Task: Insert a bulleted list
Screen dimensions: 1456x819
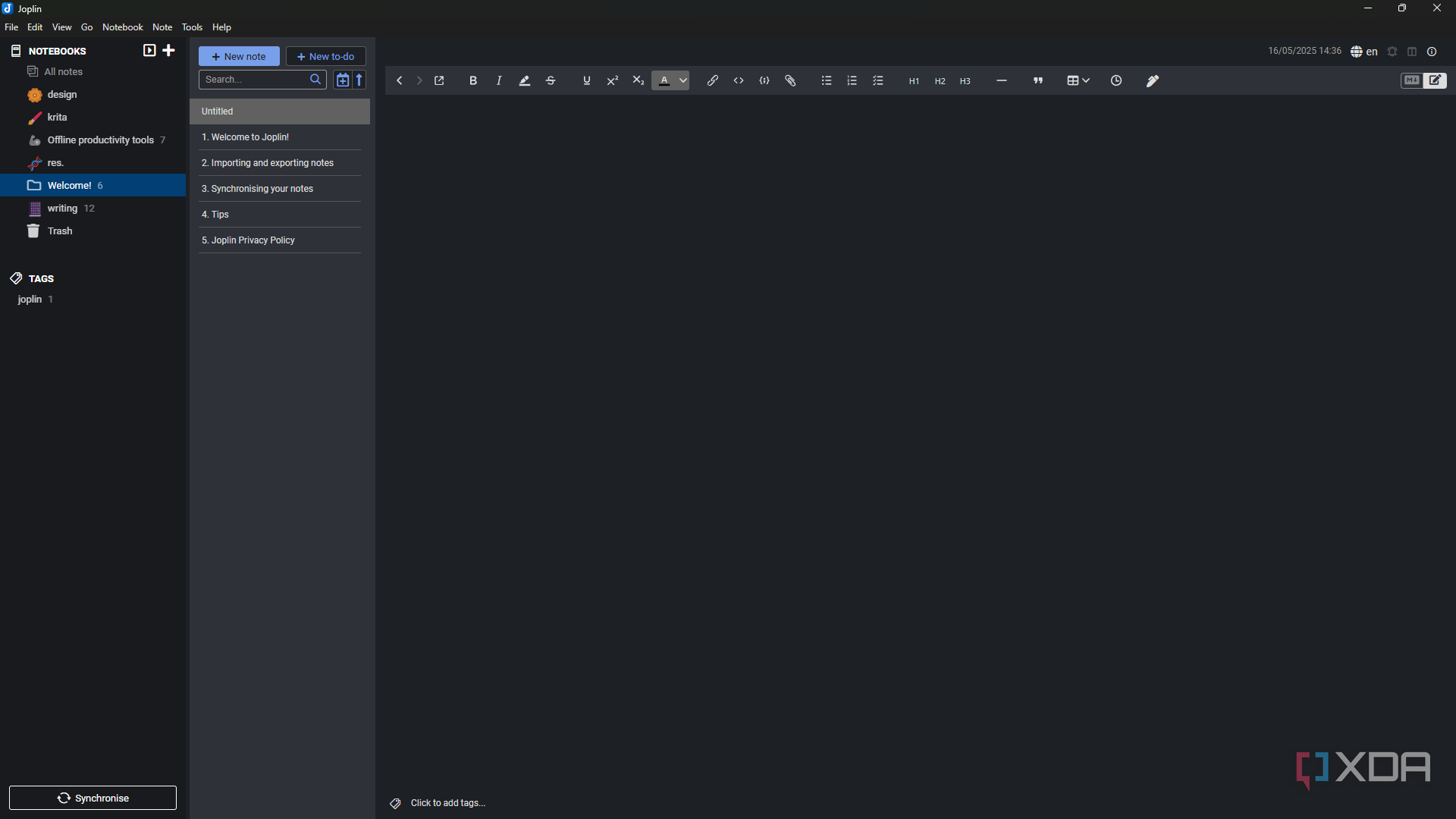Action: click(x=827, y=80)
